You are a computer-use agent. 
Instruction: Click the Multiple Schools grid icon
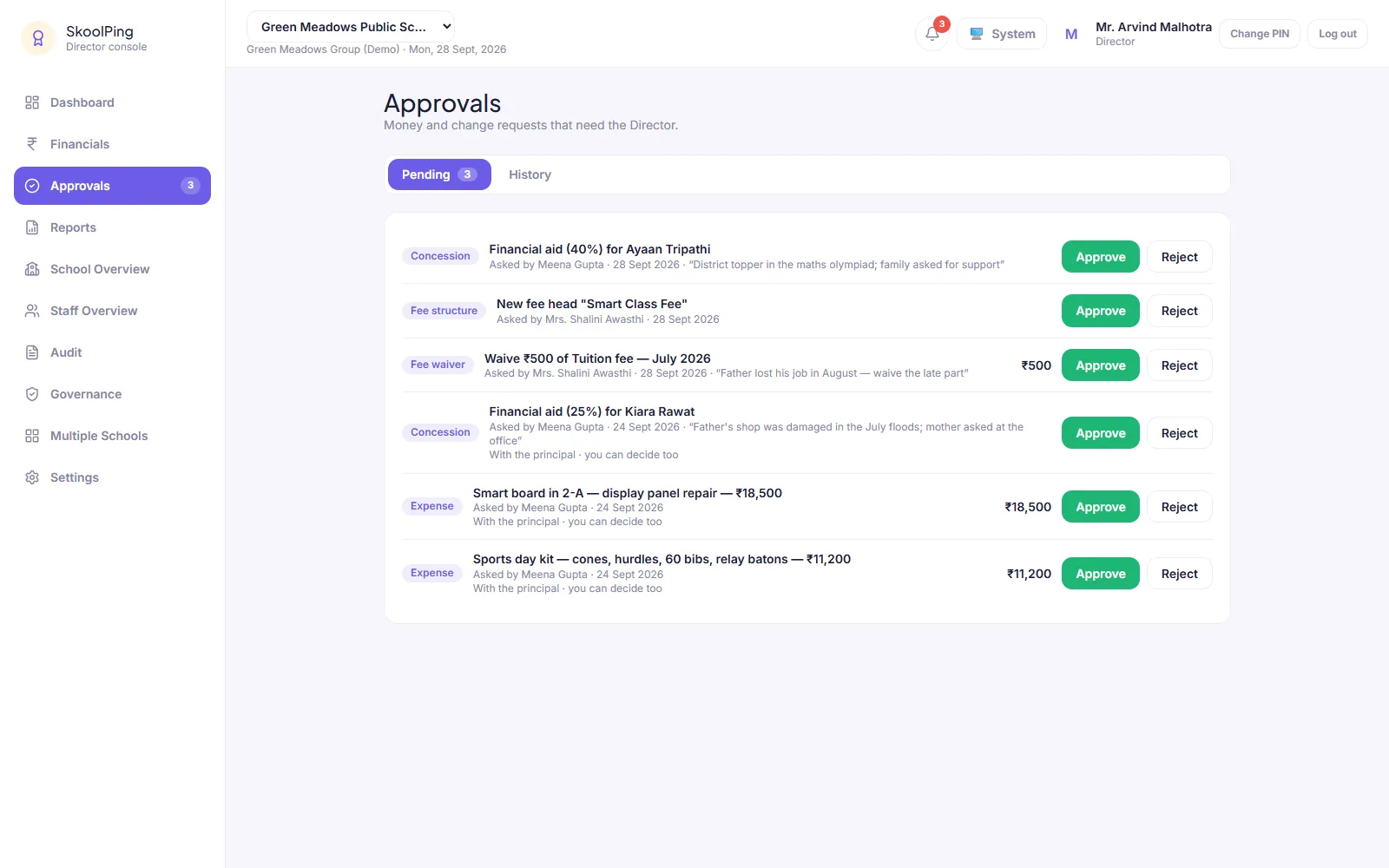click(32, 436)
